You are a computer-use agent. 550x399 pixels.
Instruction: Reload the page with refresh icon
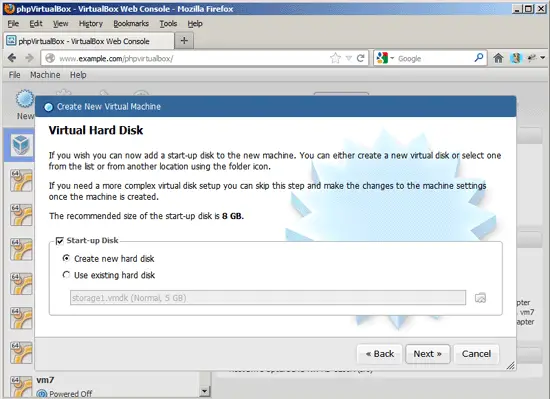click(x=360, y=58)
